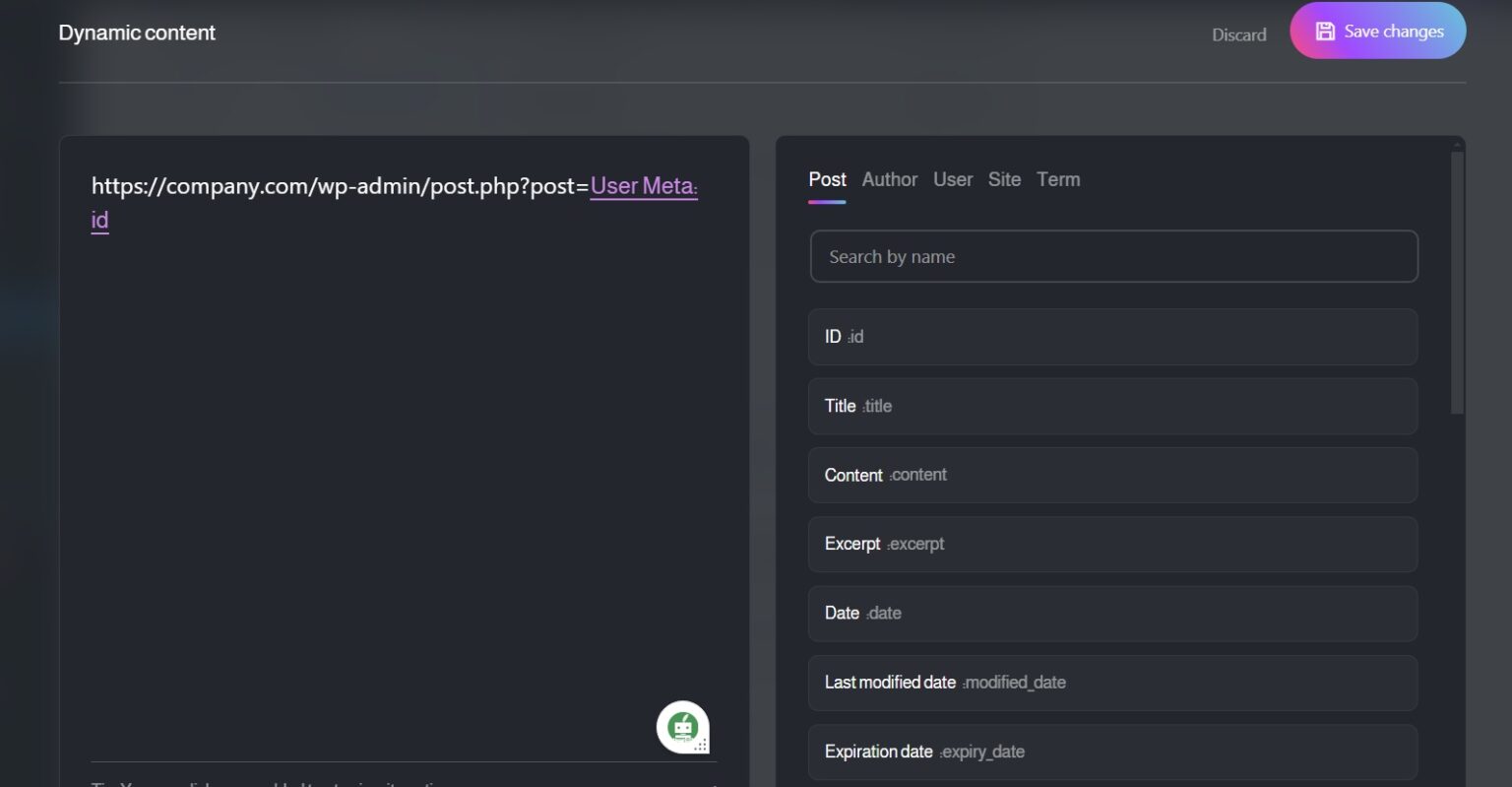
Task: Click the save disk icon
Action: [x=1325, y=32]
